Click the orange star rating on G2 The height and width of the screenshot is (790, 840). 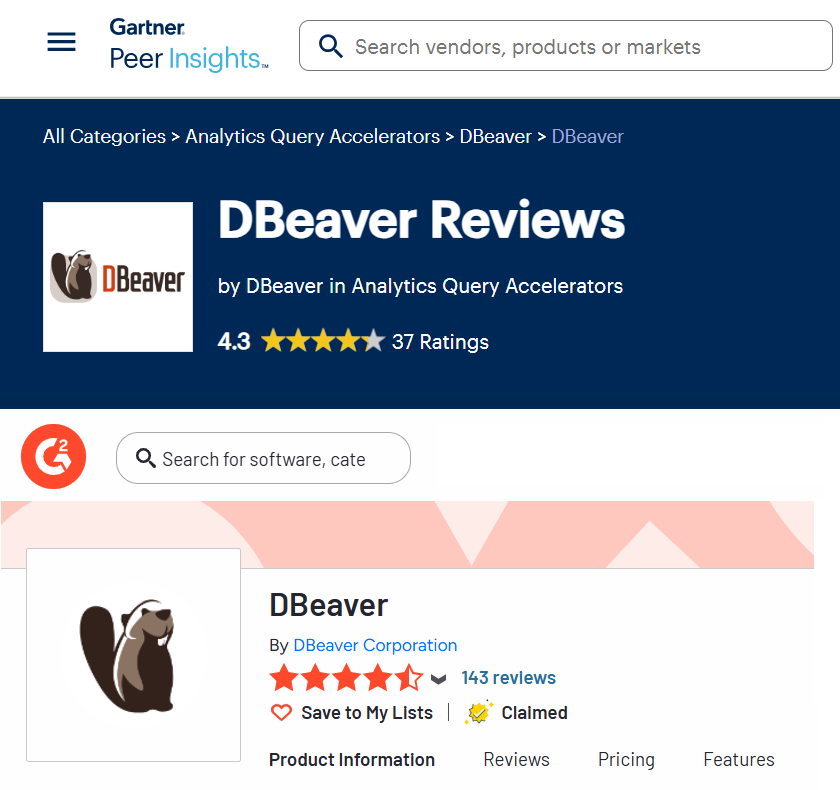(347, 678)
